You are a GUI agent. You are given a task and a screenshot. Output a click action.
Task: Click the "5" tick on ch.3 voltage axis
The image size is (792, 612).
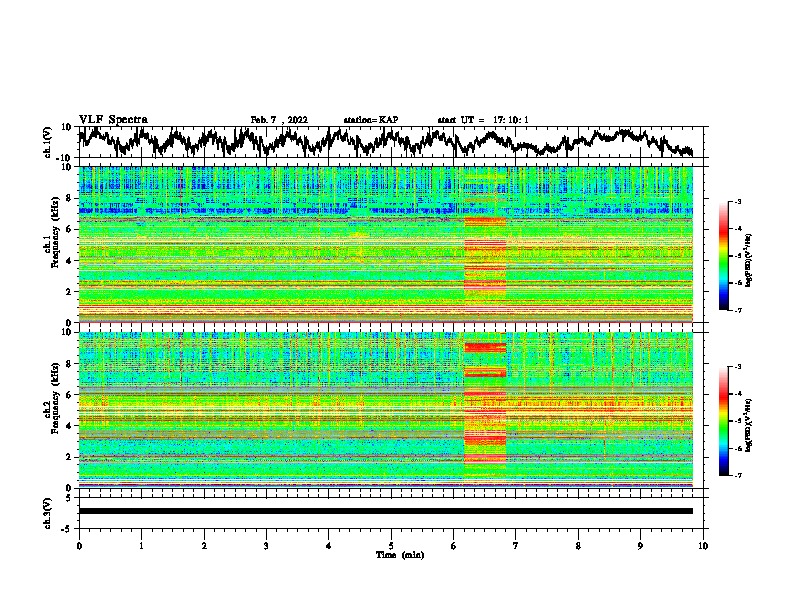coord(70,498)
